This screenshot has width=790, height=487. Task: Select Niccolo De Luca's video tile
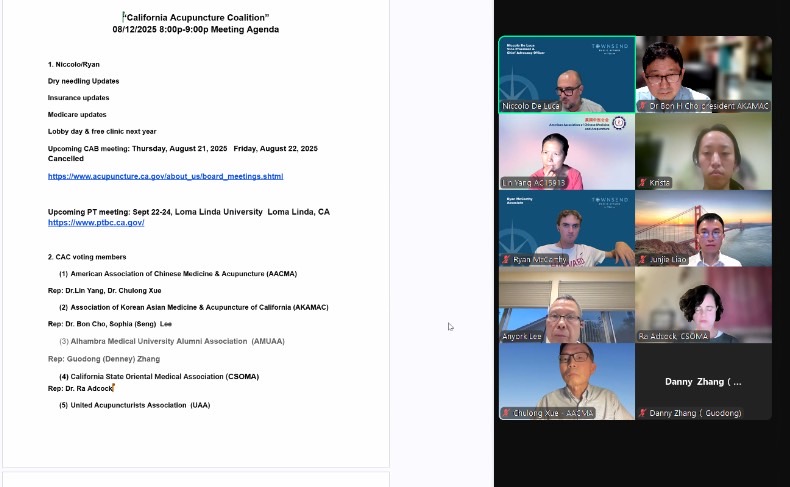(566, 73)
